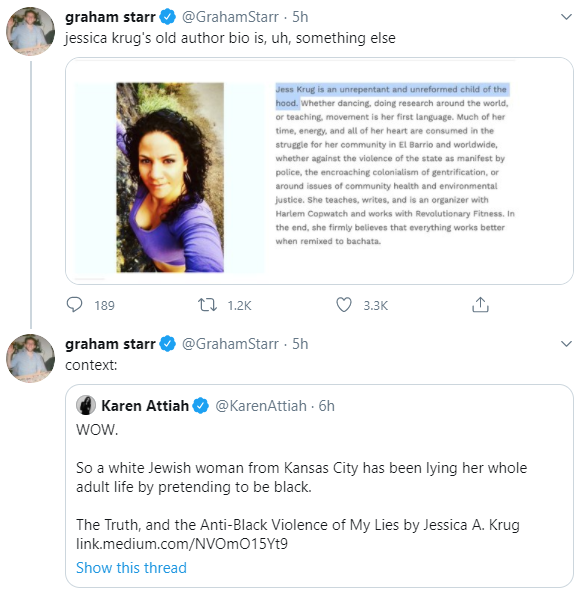Click the reply icon with 189 replies
This screenshot has height=591, width=578.
[74, 305]
